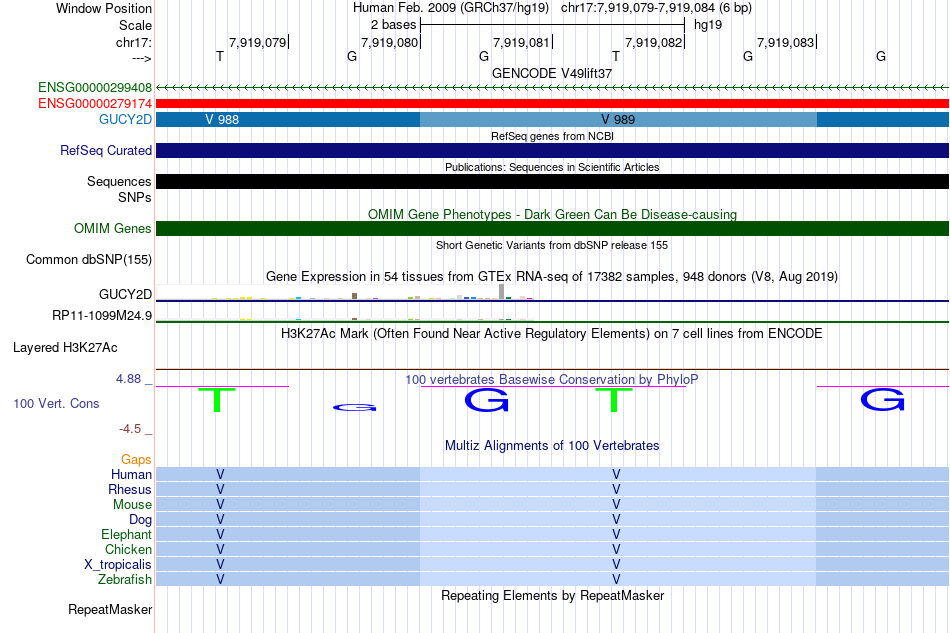The width and height of the screenshot is (950, 633).
Task: Click the Repeating Elements by RepeatMasker title
Action: tap(552, 595)
